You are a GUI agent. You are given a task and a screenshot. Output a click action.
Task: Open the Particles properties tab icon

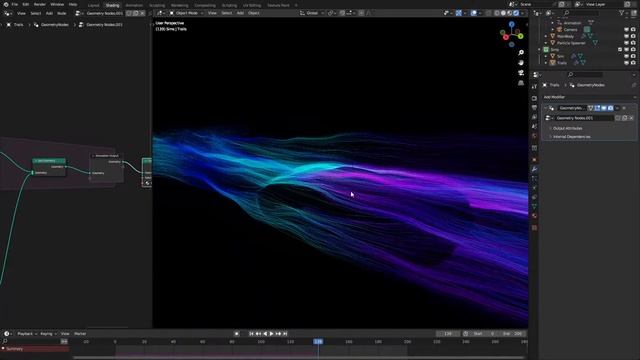coord(534,178)
